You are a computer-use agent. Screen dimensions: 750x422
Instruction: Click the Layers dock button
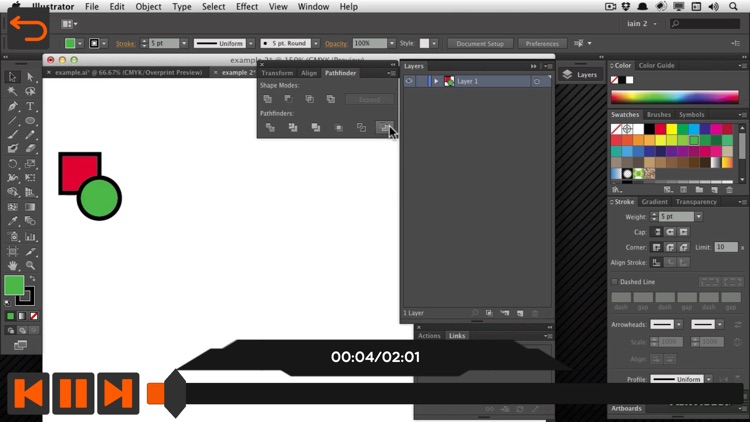[580, 75]
